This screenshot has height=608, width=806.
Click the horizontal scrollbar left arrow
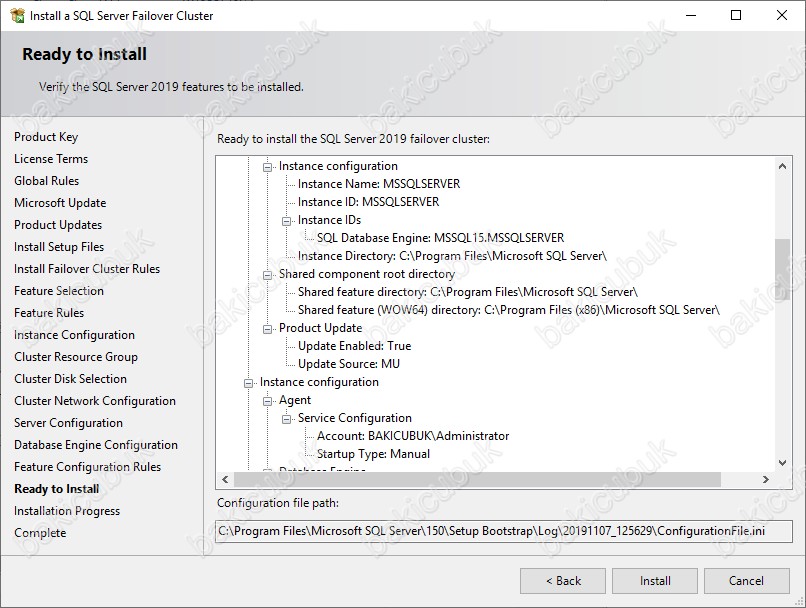(x=225, y=480)
